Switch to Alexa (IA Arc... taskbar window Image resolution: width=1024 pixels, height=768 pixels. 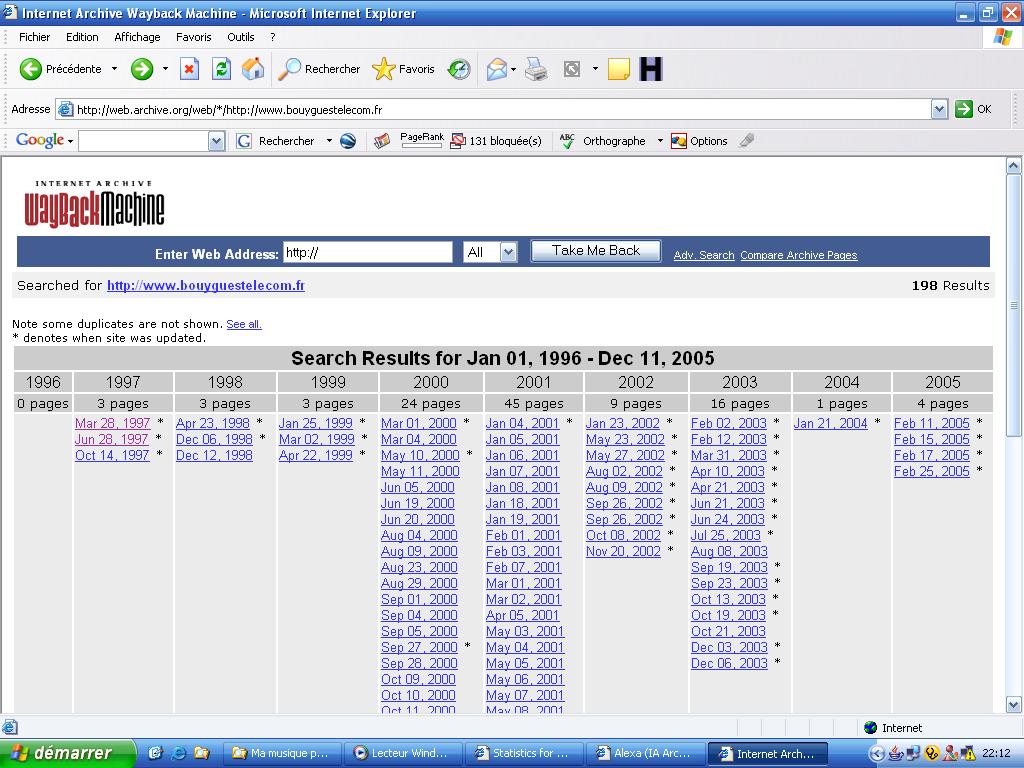pyautogui.click(x=645, y=753)
